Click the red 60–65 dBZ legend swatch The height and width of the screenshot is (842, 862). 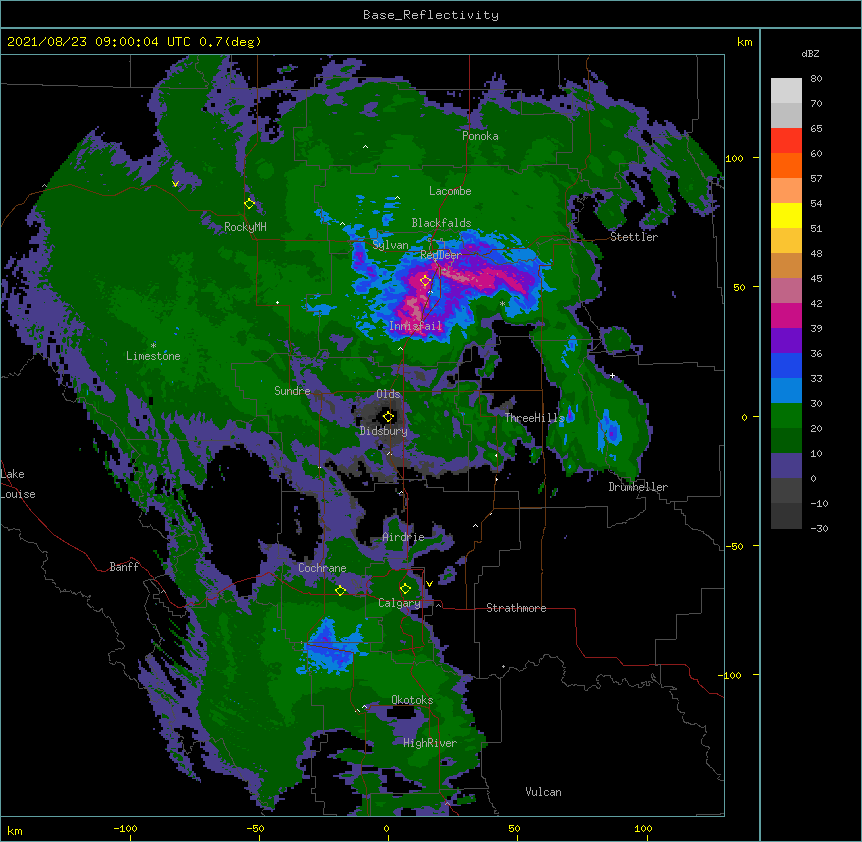(x=786, y=141)
